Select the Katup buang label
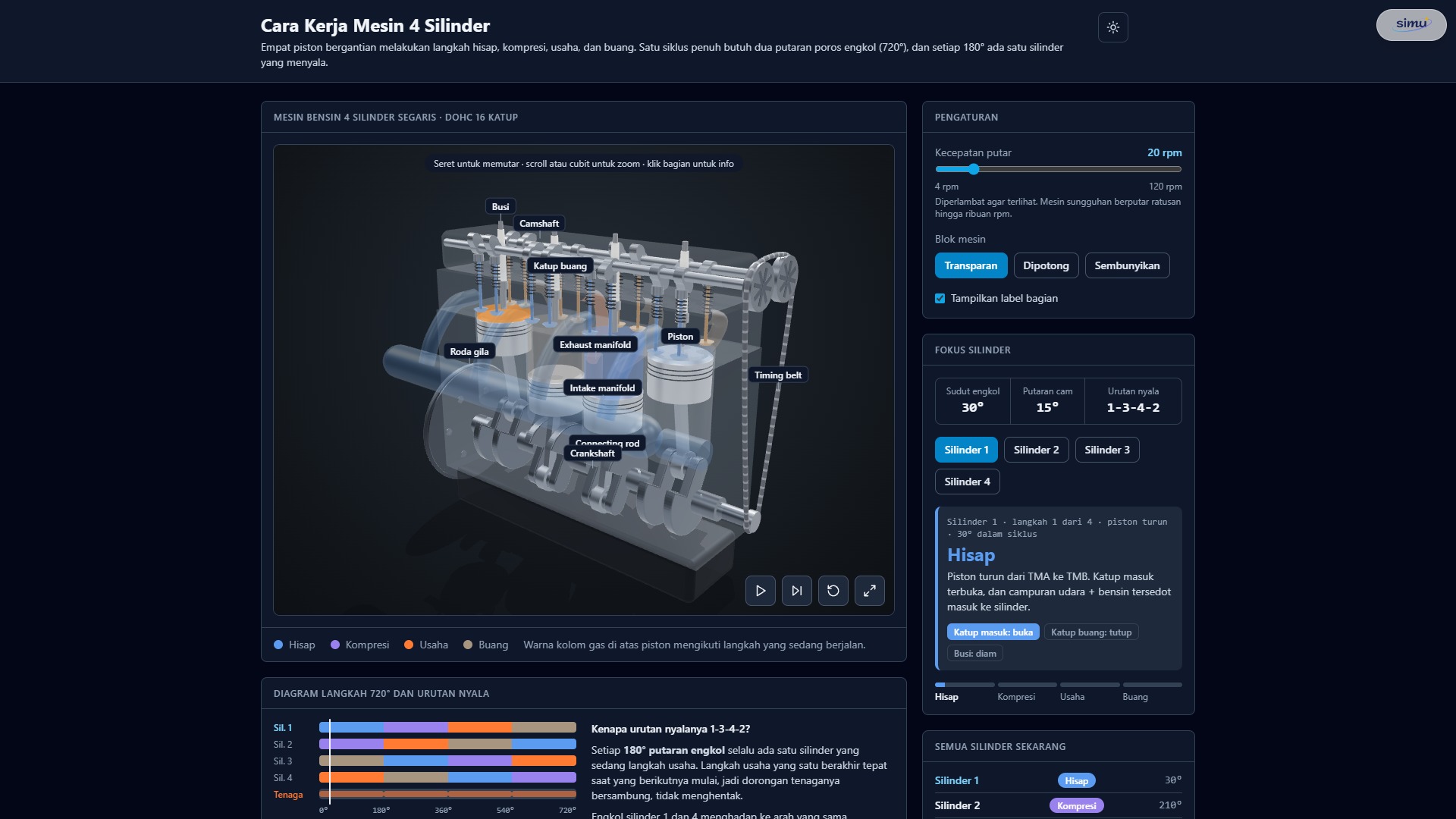The width and height of the screenshot is (1456, 819). tap(560, 265)
